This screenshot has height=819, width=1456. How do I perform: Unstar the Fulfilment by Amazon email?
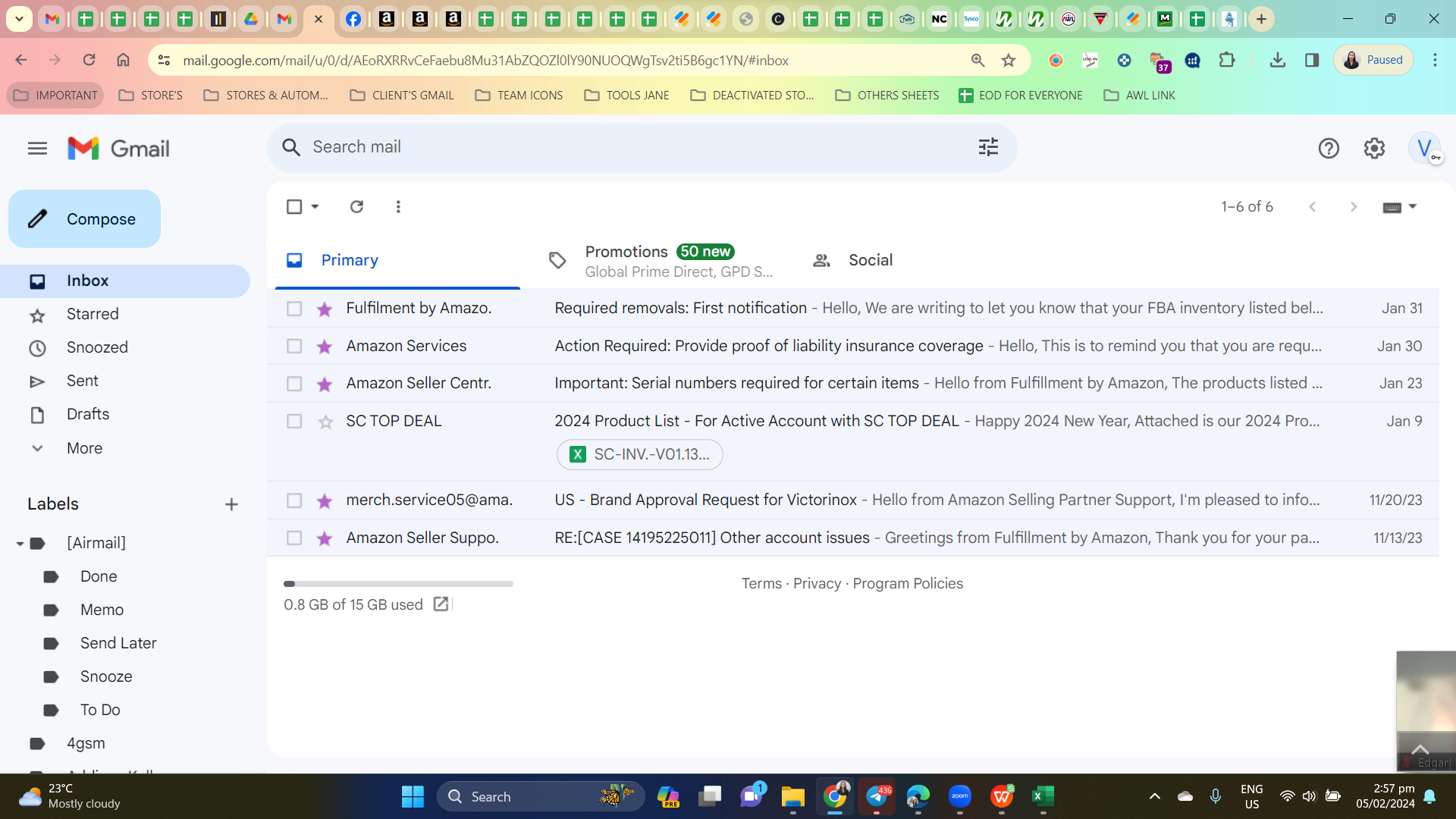(x=325, y=309)
